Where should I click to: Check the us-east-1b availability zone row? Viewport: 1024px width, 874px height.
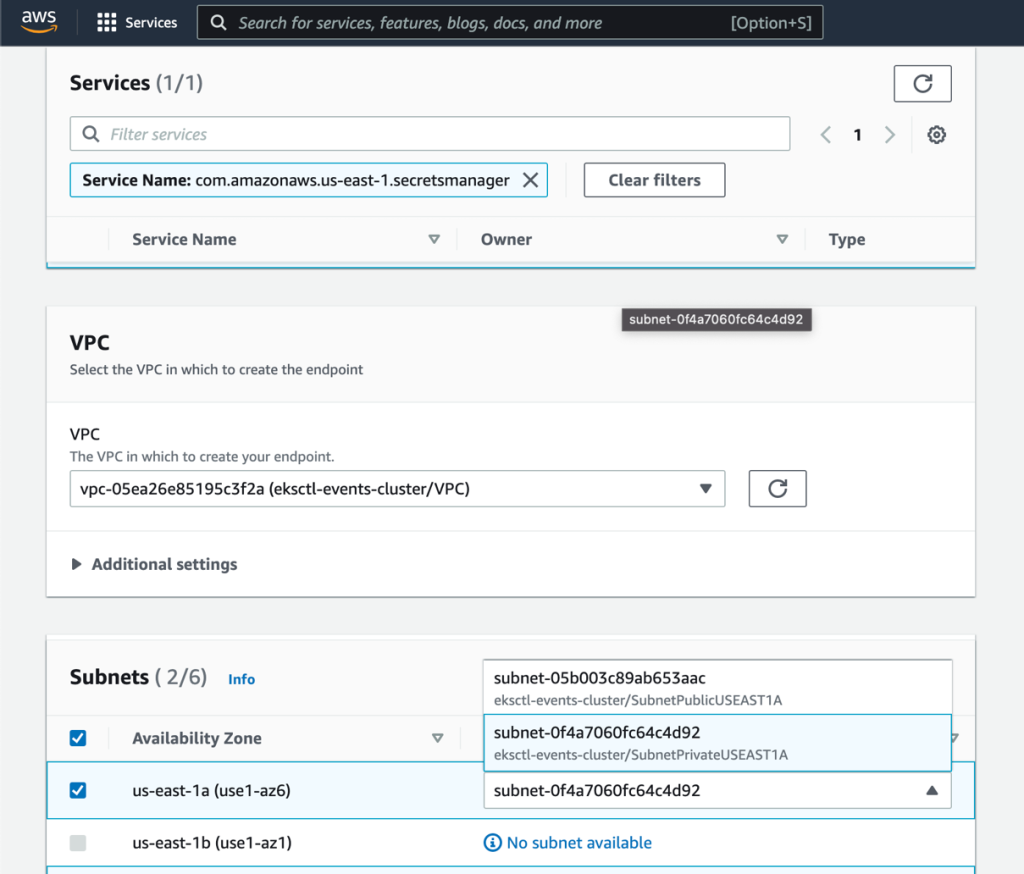coord(77,843)
